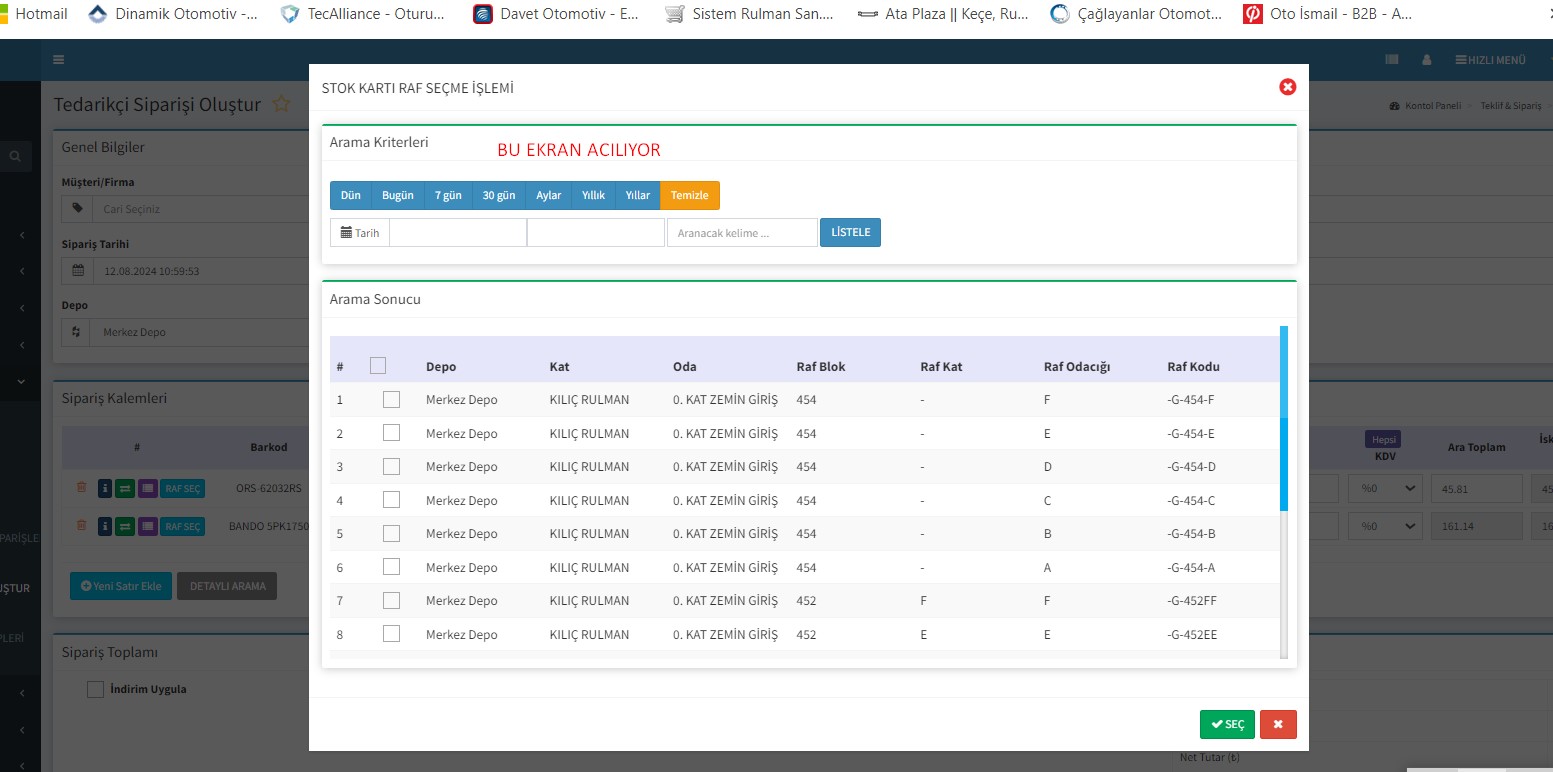1553x772 pixels.
Task: Click info icon on the BANDO 5PK1750 row
Action: coord(105,526)
